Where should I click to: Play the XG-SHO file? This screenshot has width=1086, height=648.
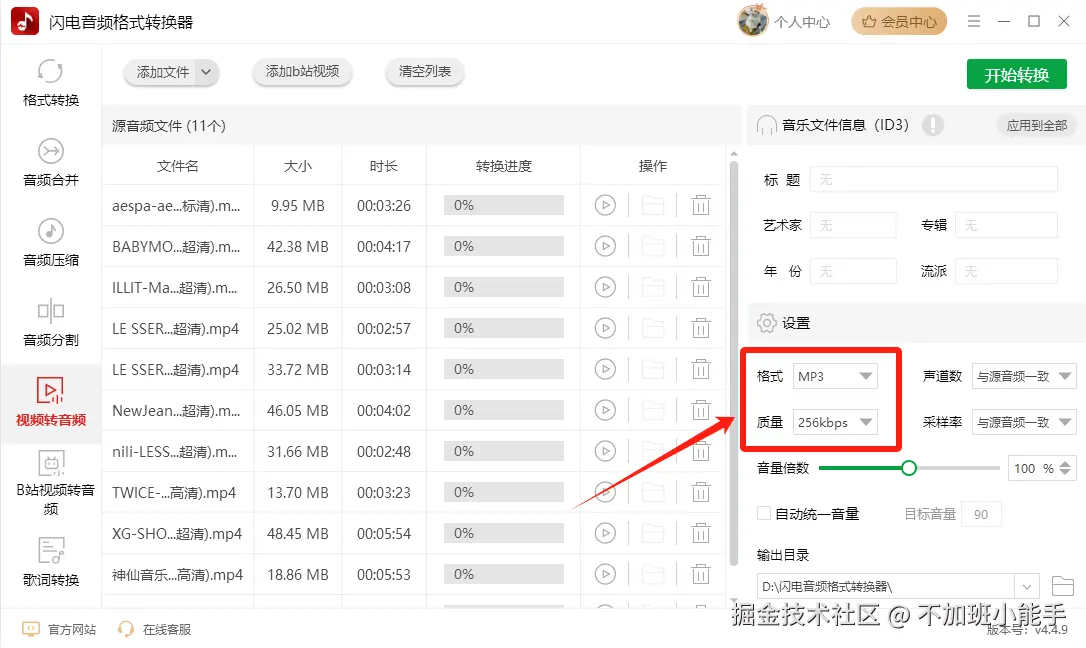tap(605, 534)
